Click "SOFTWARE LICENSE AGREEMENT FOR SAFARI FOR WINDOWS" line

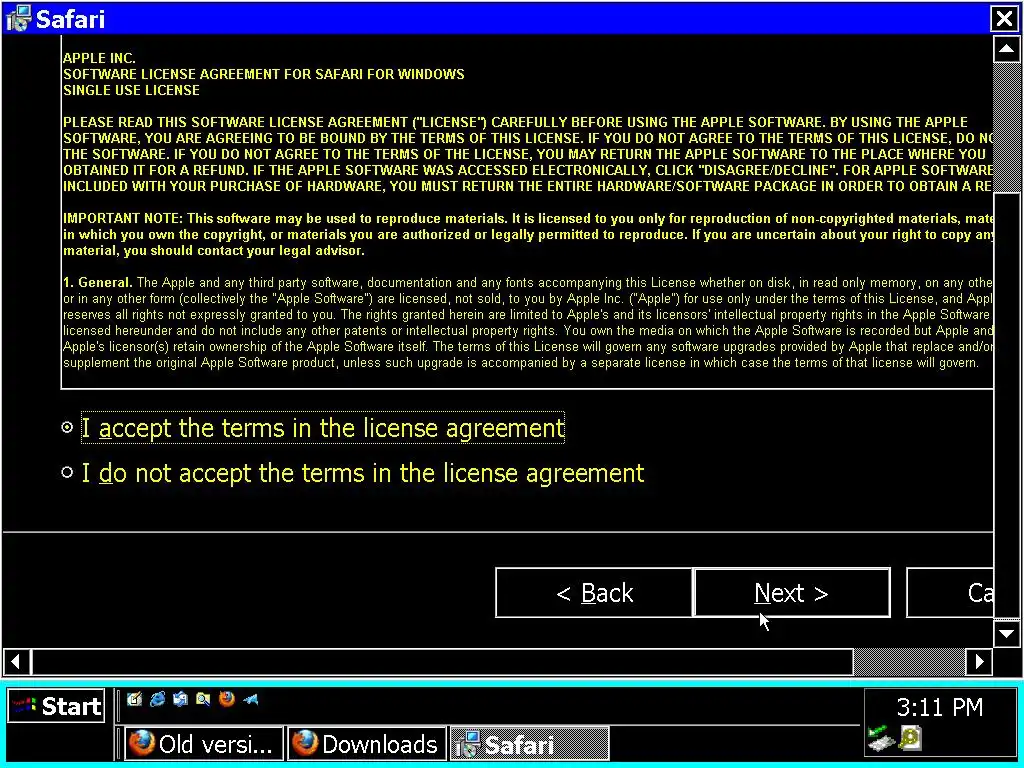[264, 74]
